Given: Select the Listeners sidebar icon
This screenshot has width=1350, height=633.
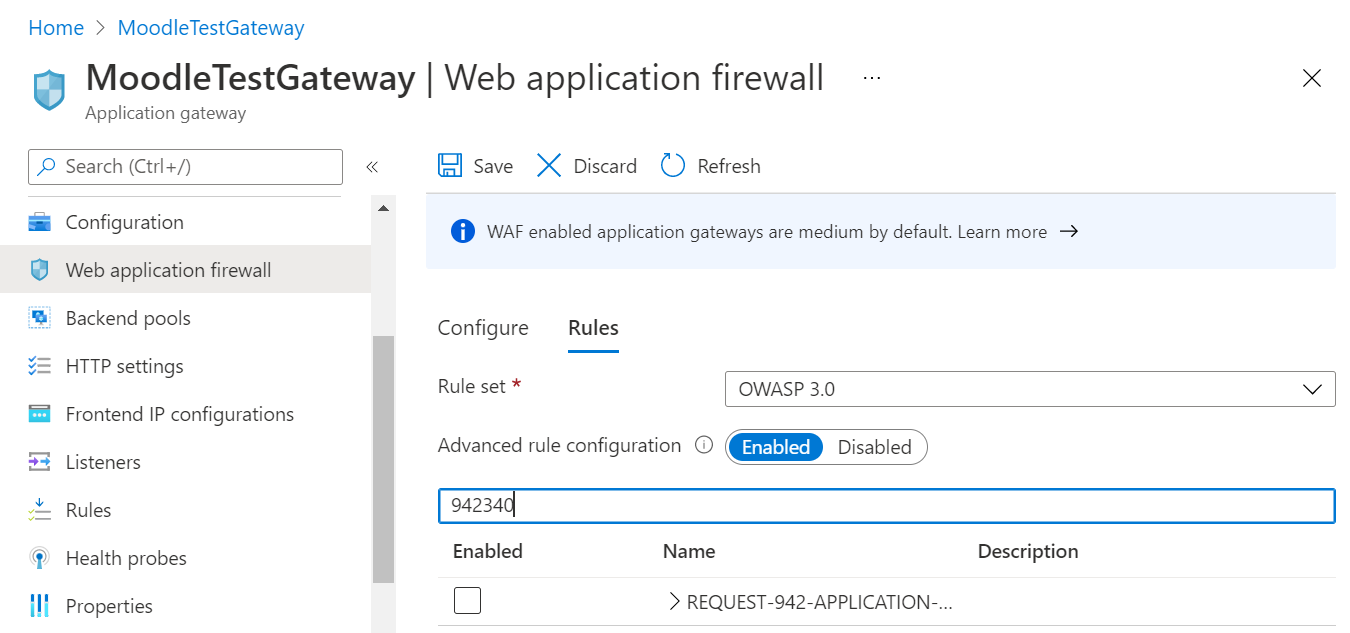Looking at the screenshot, I should (x=41, y=461).
